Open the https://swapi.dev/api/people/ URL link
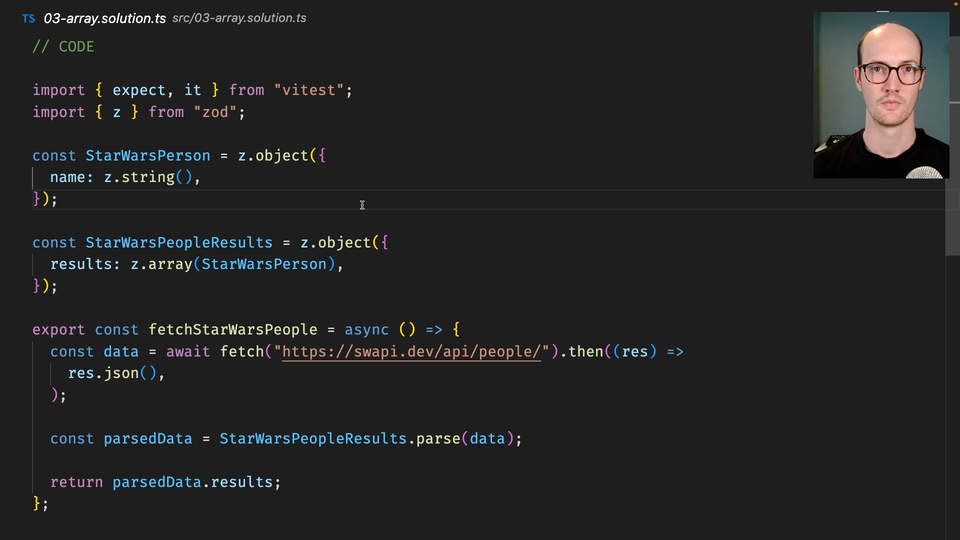 pos(411,352)
